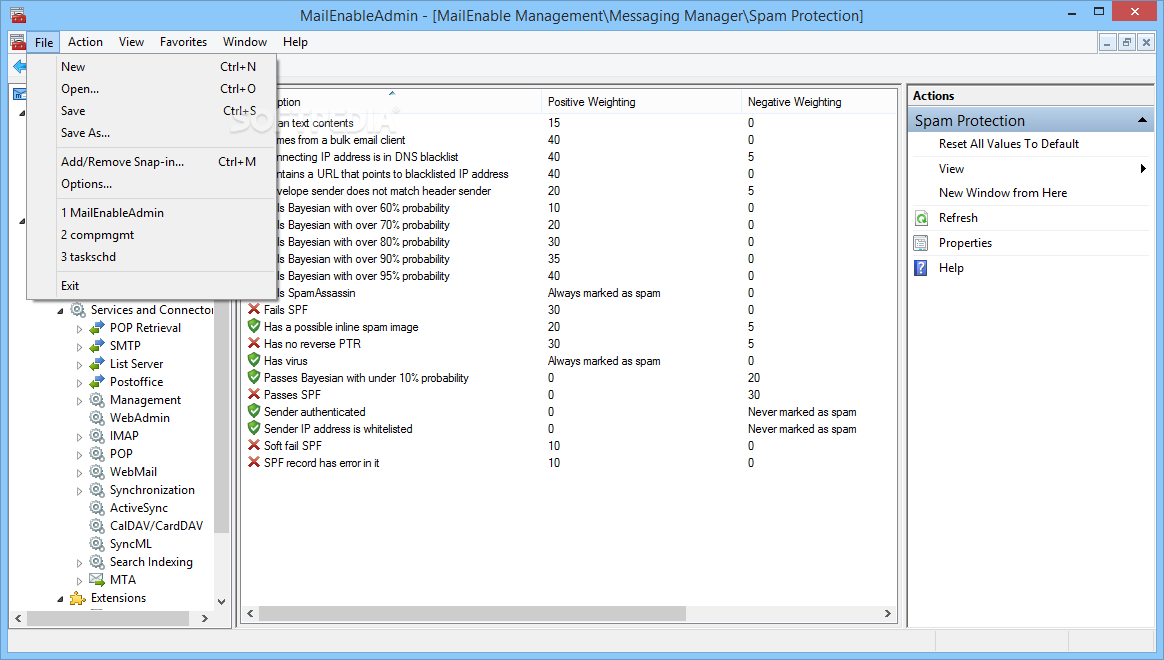Click the red X icon for SPF record error
This screenshot has width=1164, height=660.
pyautogui.click(x=254, y=463)
